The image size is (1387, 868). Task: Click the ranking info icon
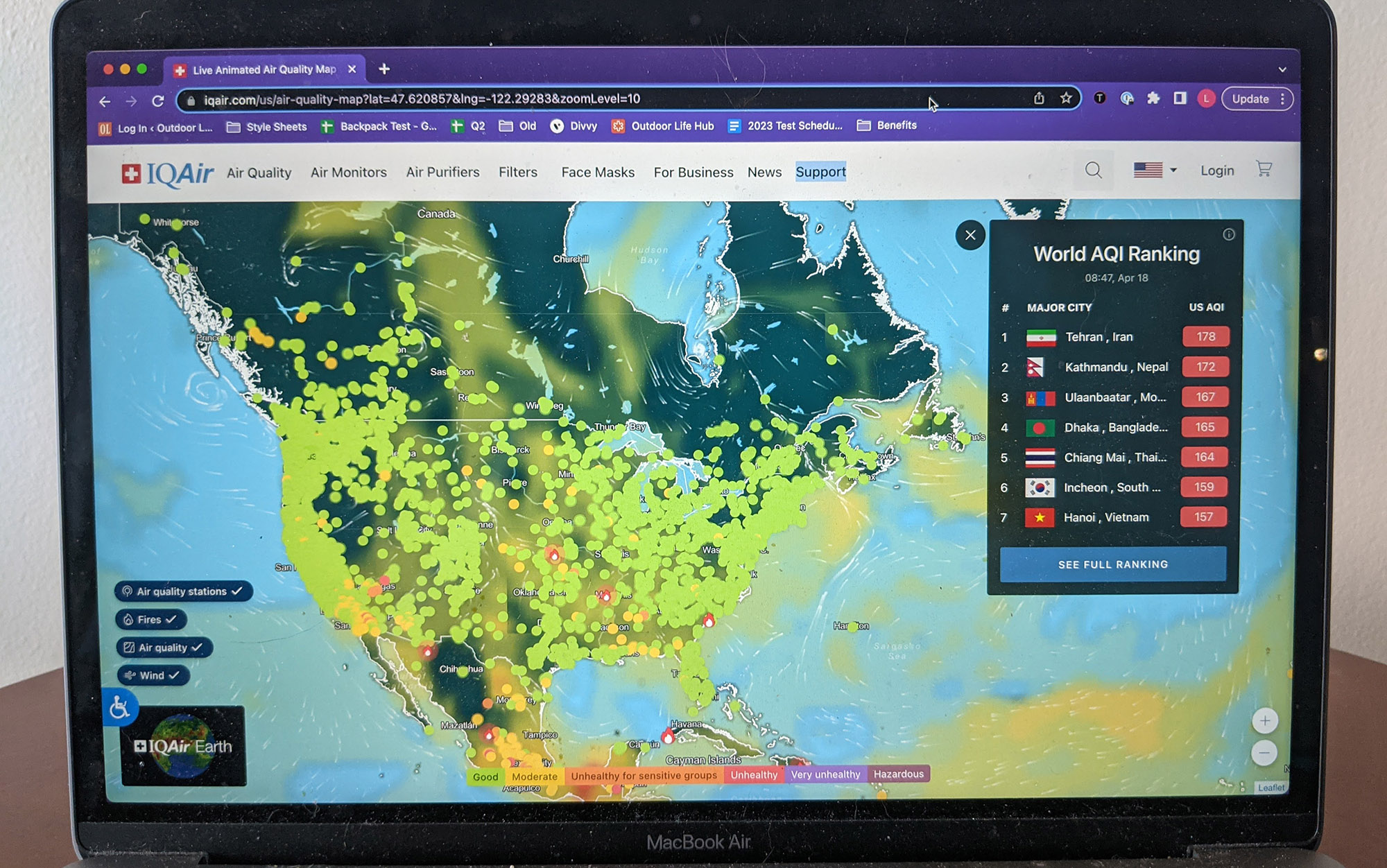click(1228, 234)
